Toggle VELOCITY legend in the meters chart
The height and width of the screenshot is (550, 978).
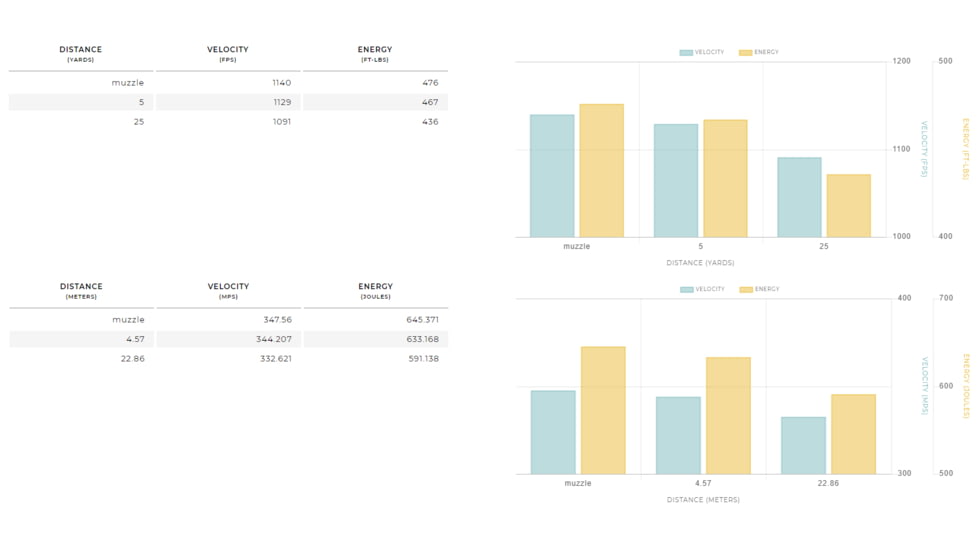pyautogui.click(x=703, y=289)
